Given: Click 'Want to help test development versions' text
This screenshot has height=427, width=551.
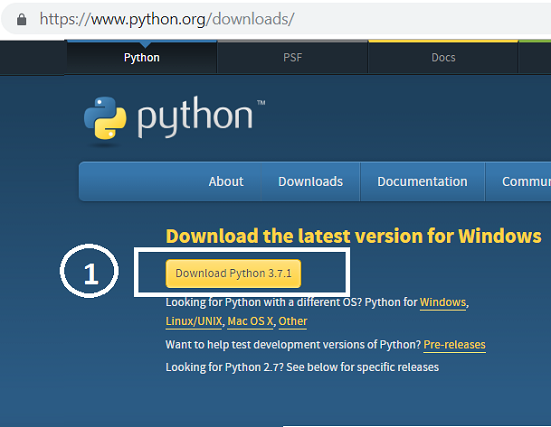Looking at the screenshot, I should pos(293,344).
